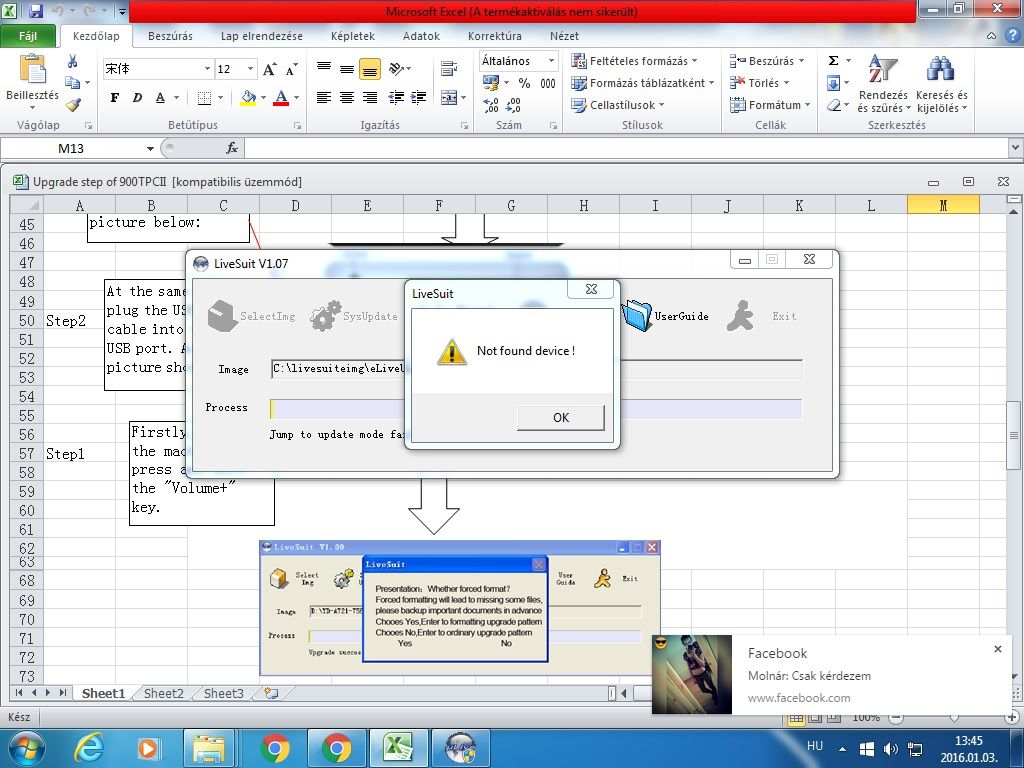Click the merge and center icon
This screenshot has width=1024, height=768.
[449, 98]
